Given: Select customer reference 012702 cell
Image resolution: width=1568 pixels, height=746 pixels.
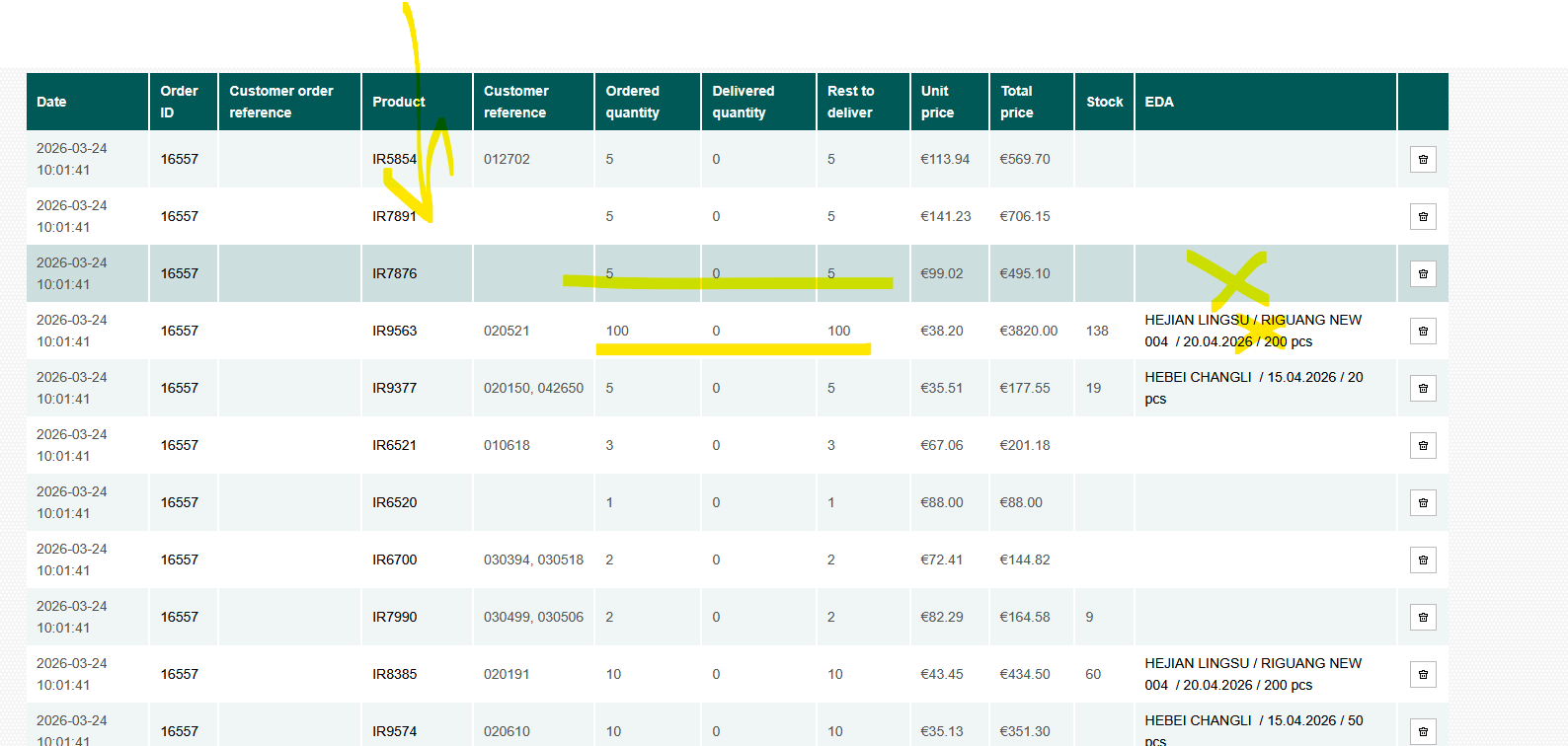Looking at the screenshot, I should point(507,159).
